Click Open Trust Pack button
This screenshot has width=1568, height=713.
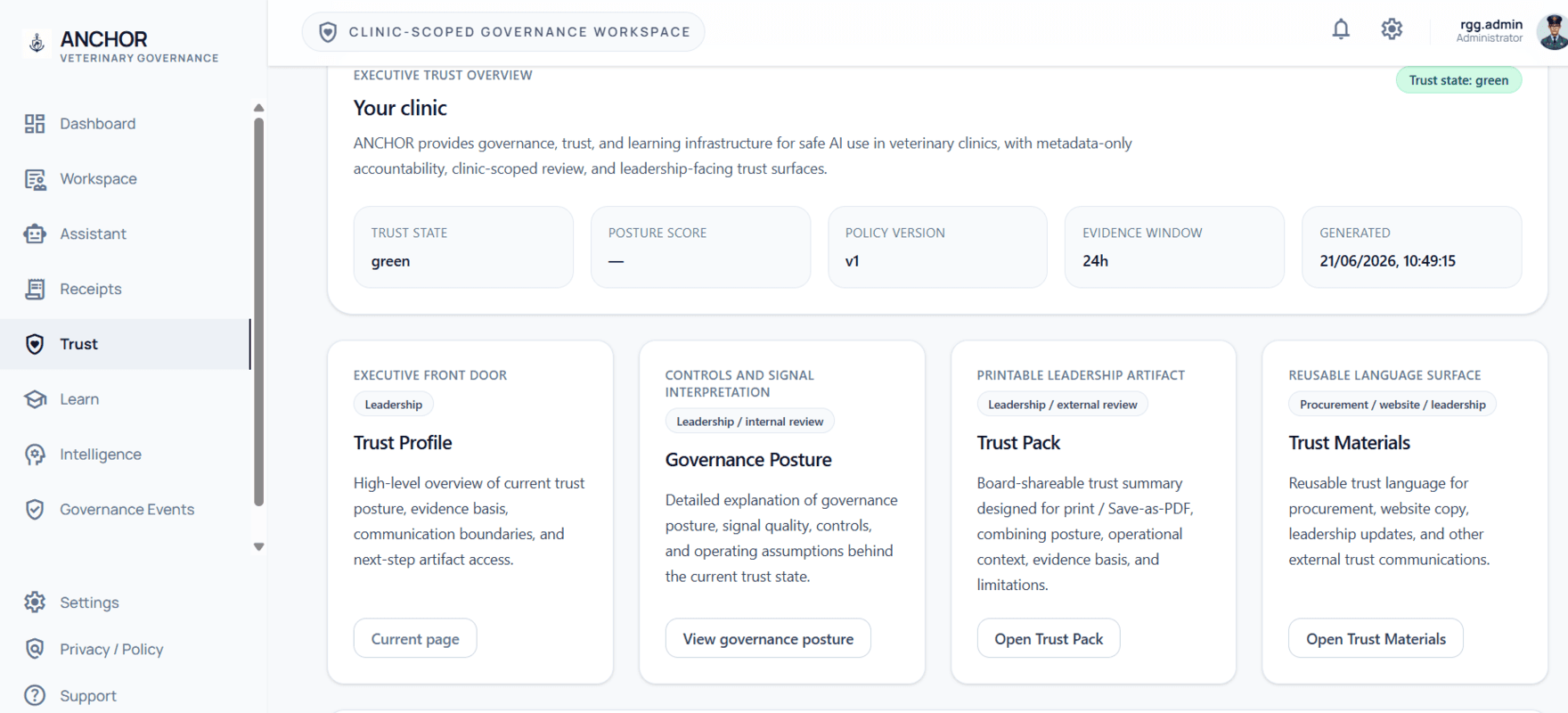tap(1049, 639)
